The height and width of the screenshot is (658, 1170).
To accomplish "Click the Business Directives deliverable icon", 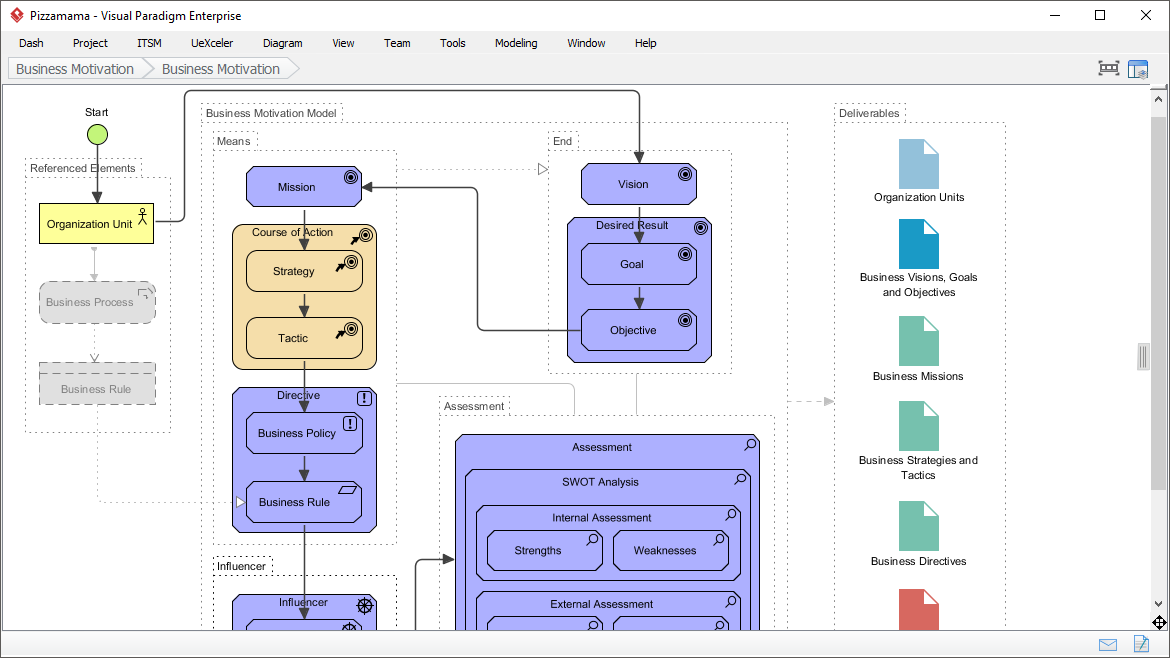I will pos(917,524).
